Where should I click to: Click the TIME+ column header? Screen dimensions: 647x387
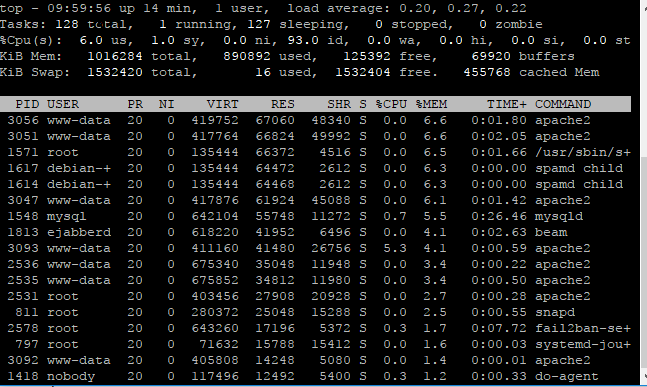(x=507, y=104)
